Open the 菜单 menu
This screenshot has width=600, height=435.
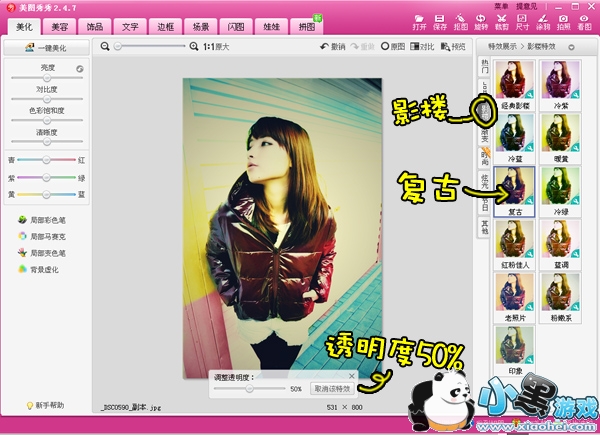pyautogui.click(x=501, y=6)
